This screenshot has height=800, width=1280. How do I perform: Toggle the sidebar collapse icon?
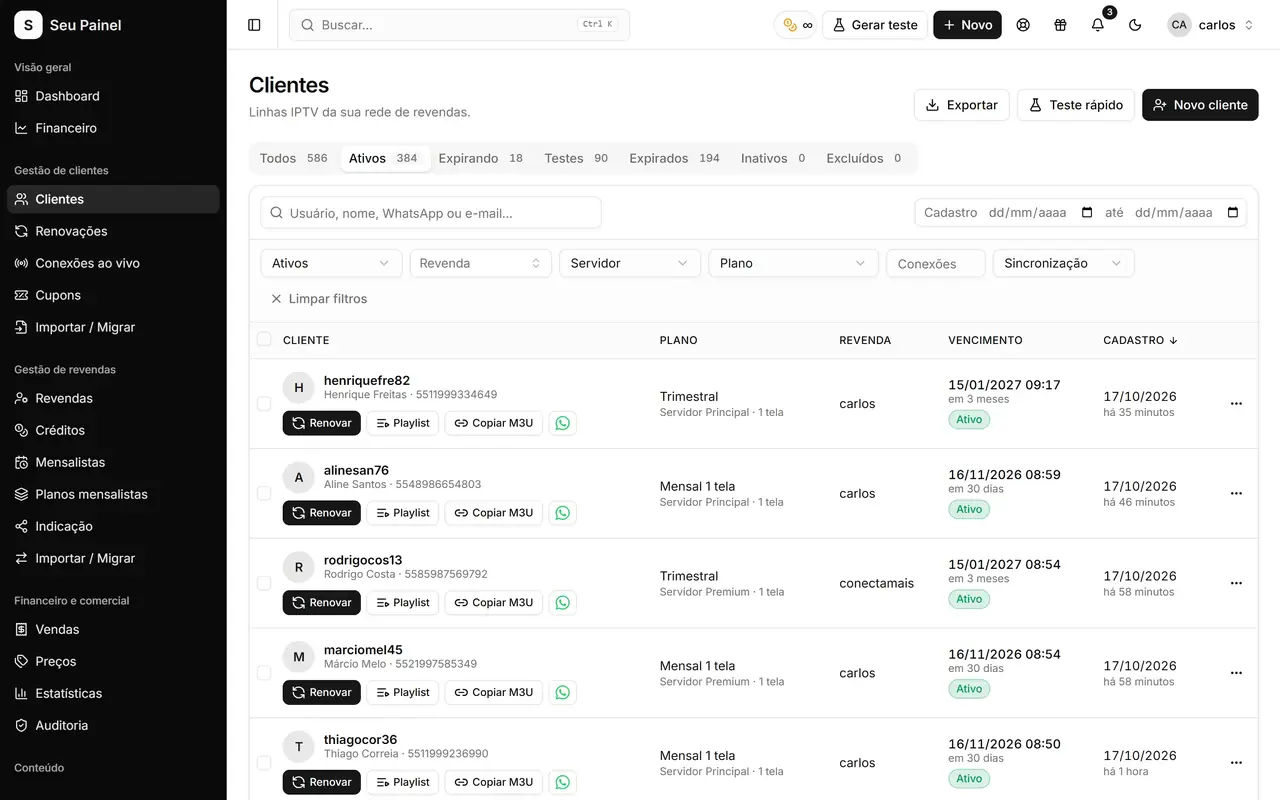254,25
